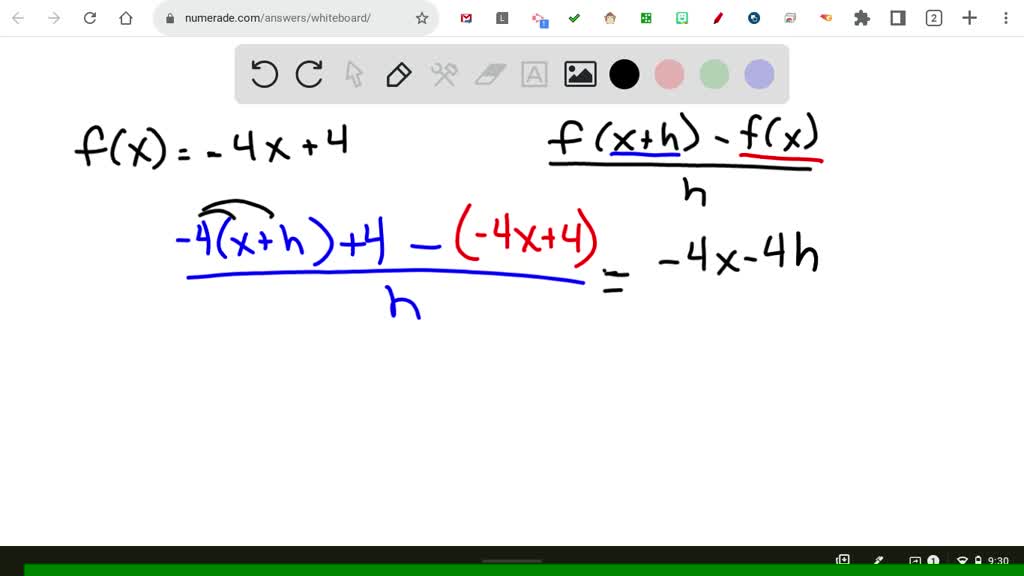The height and width of the screenshot is (576, 1024).
Task: Enable the Wi-Fi status toggle in the tray
Action: (x=962, y=561)
